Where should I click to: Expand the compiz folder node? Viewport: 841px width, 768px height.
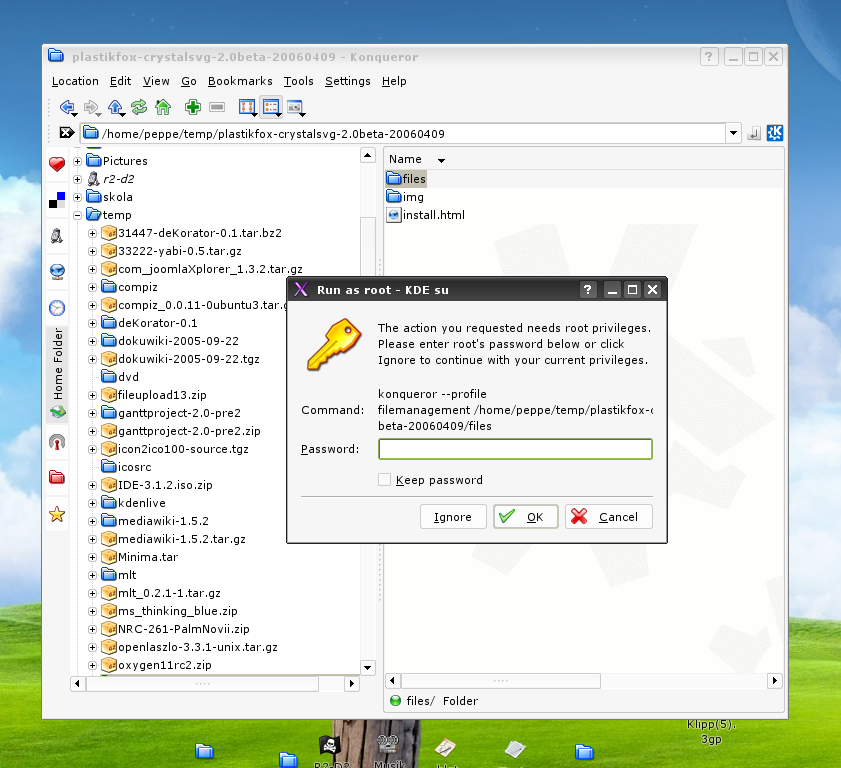point(92,287)
